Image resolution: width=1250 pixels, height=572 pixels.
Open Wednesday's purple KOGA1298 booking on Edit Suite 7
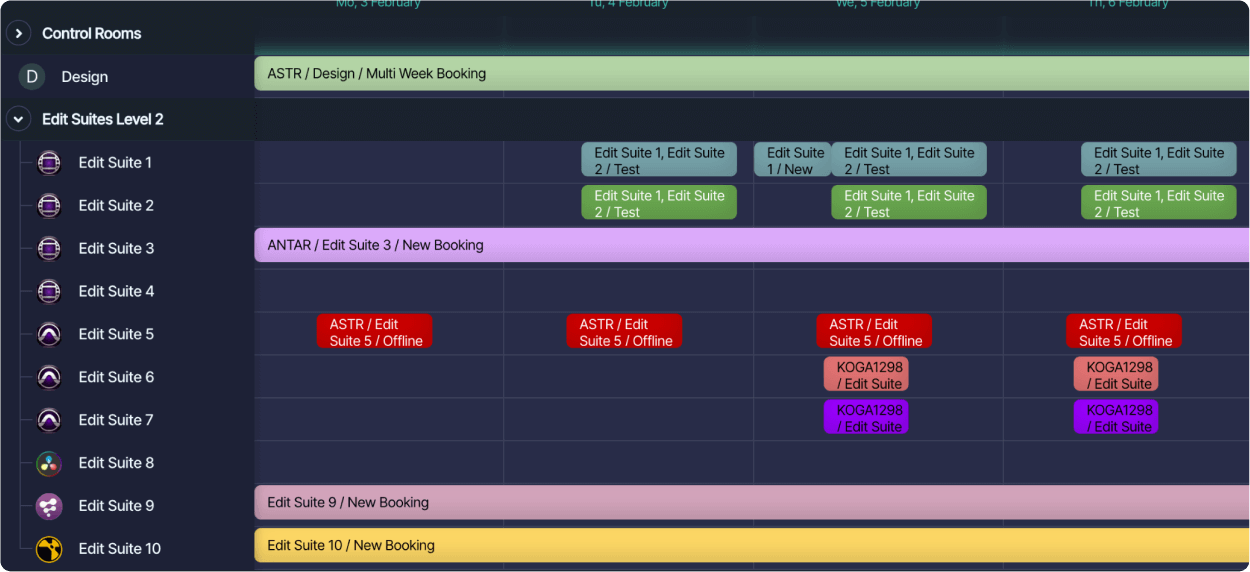[866, 418]
